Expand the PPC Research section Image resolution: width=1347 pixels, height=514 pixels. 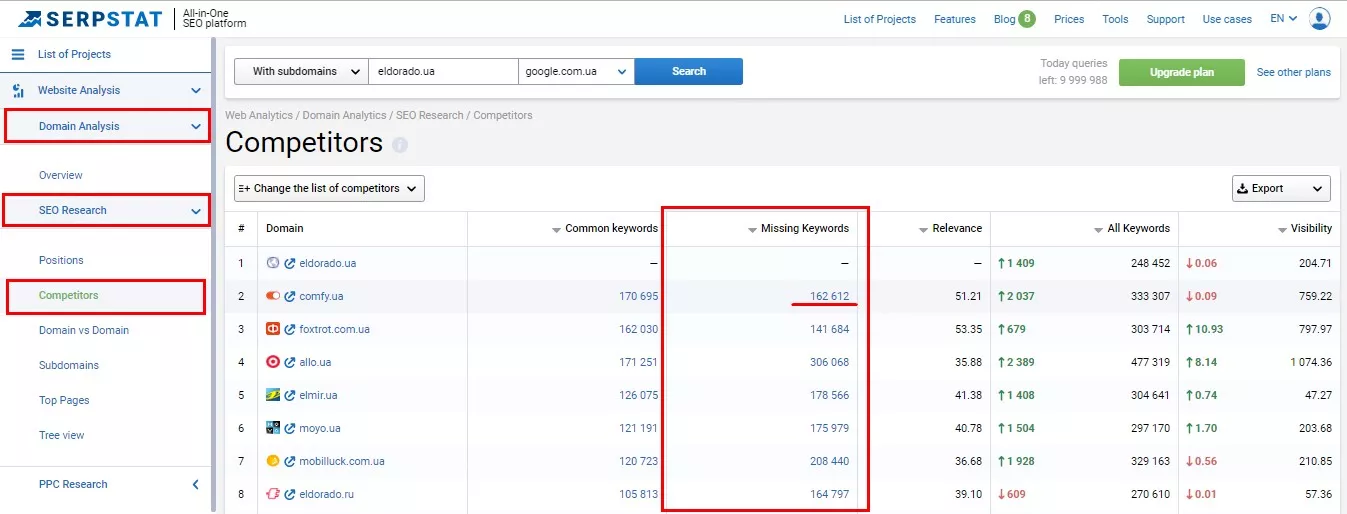tap(196, 484)
